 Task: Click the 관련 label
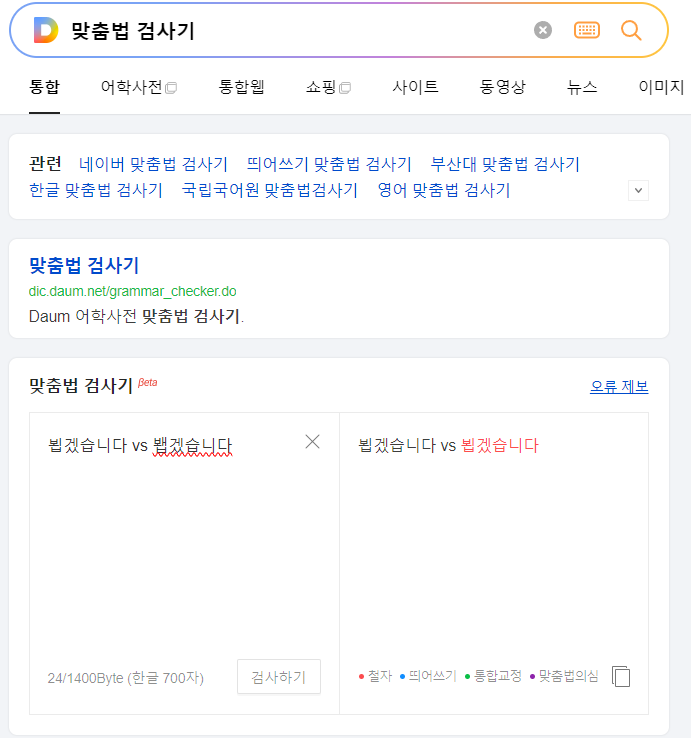(45, 164)
